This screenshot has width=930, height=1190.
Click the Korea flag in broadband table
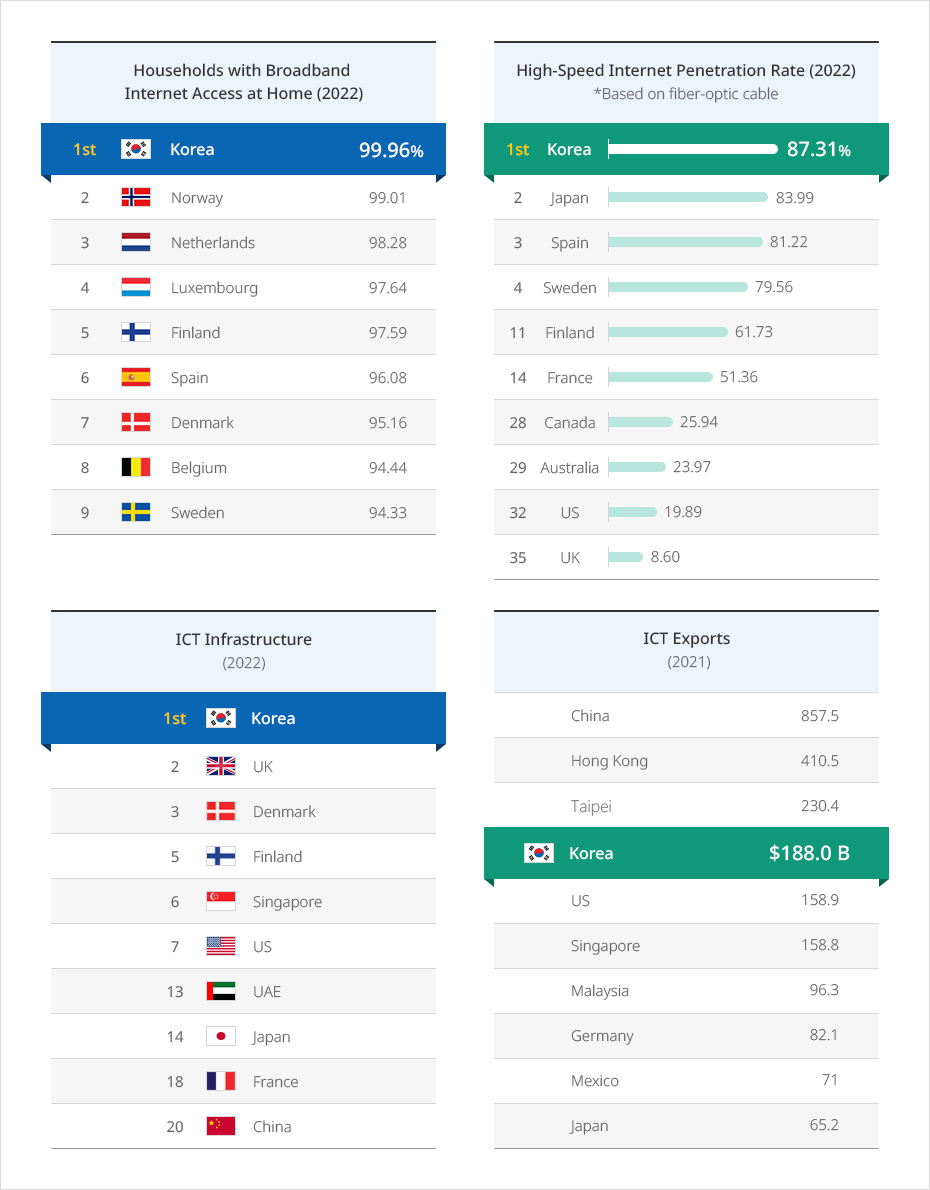point(136,149)
